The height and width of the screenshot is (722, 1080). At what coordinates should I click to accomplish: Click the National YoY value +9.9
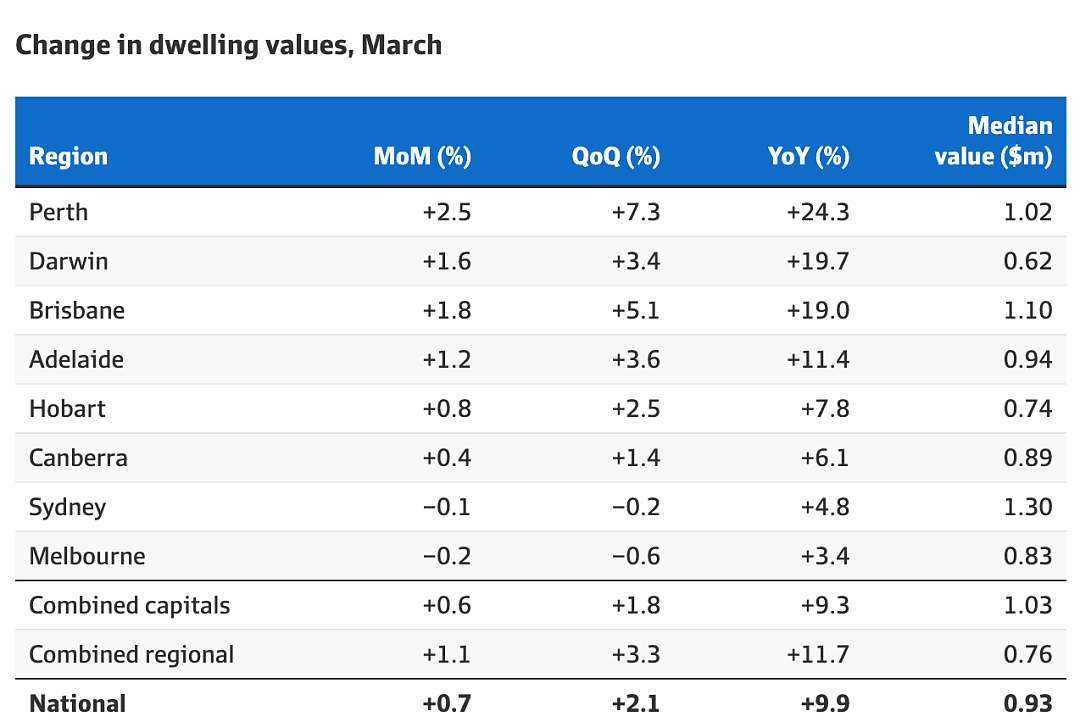[824, 704]
